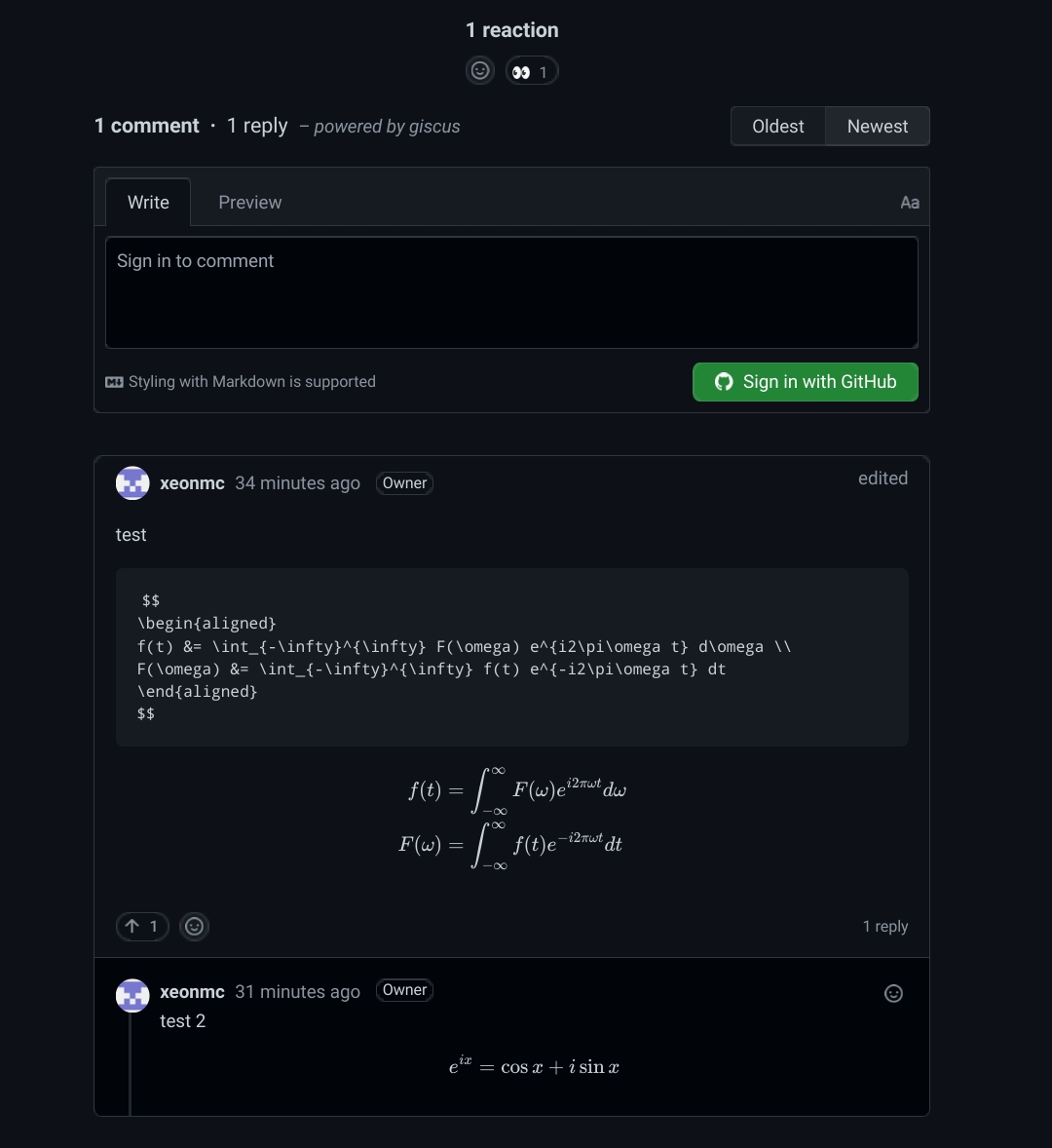This screenshot has height=1148, width=1052.
Task: Click xeonmc's avatar on the main comment
Action: [132, 482]
